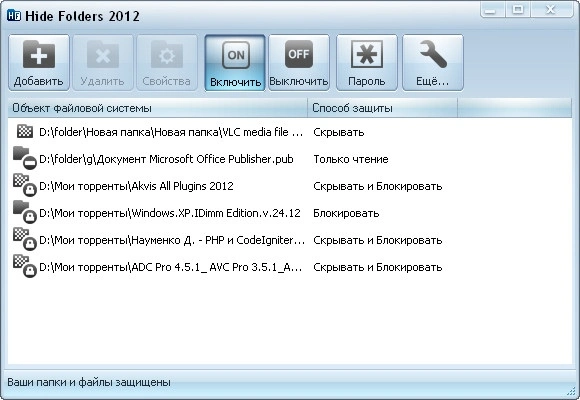This screenshot has height=400, width=580.
Task: Click Только чтение protection method cell
Action: [x=351, y=159]
